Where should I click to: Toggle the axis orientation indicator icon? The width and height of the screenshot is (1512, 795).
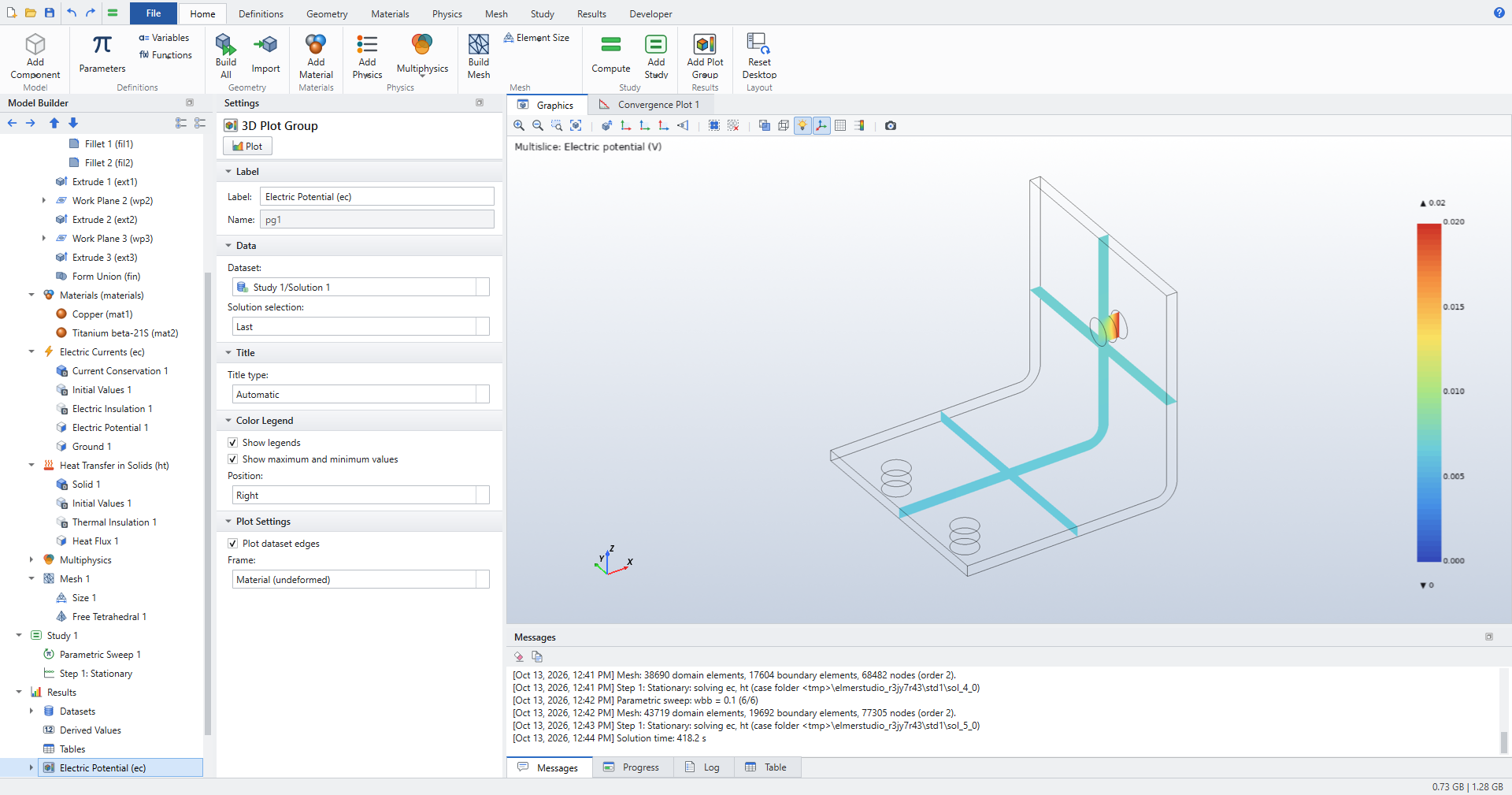(821, 125)
